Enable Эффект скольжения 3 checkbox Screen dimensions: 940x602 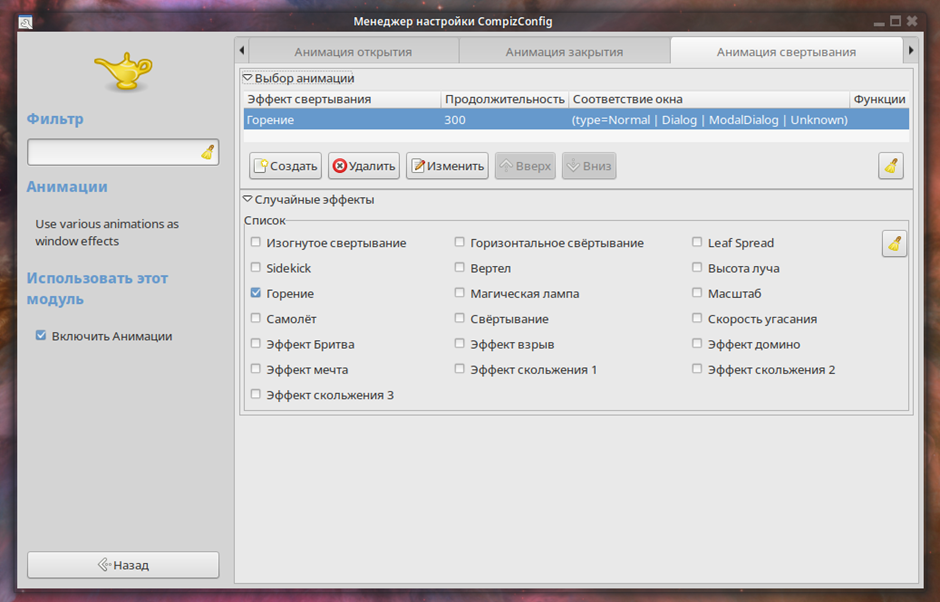coord(256,394)
